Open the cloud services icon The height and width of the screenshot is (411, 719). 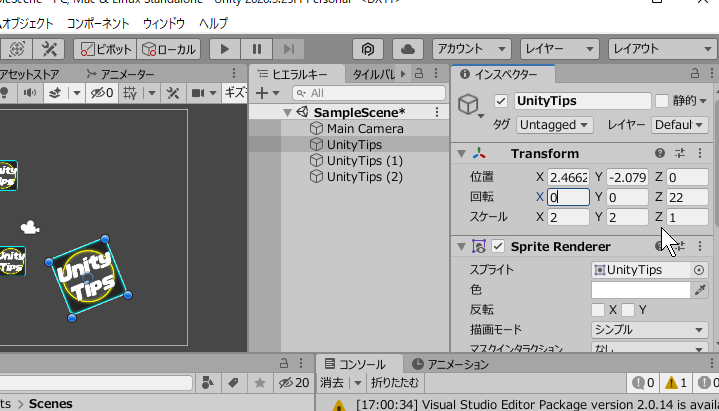point(407,49)
